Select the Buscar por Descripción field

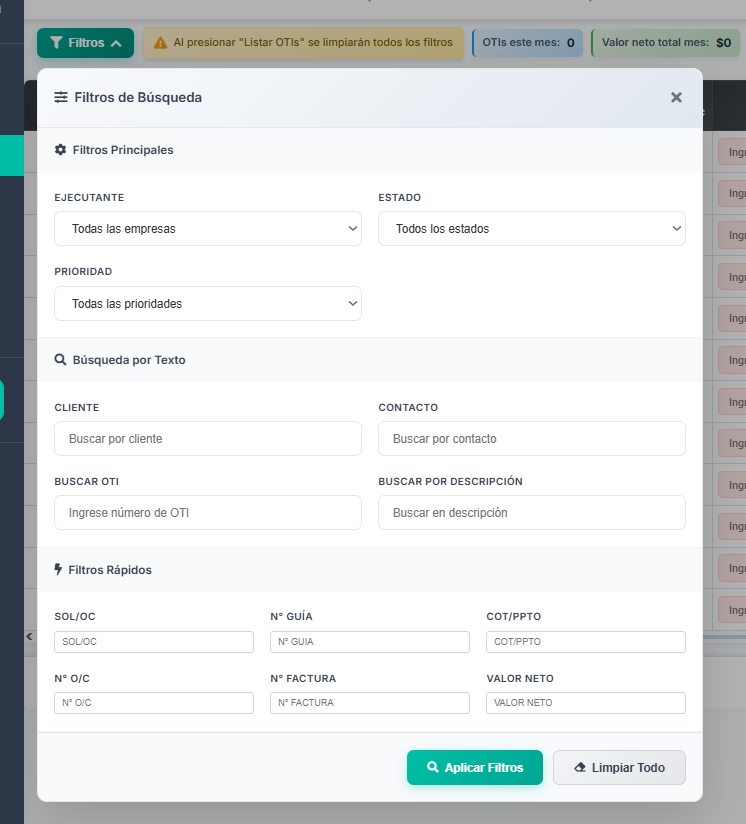click(x=531, y=513)
